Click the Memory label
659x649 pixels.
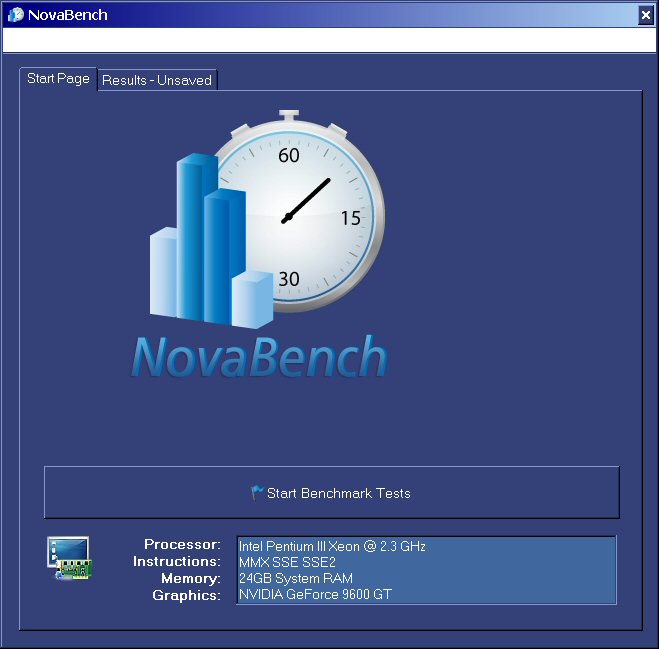click(191, 578)
